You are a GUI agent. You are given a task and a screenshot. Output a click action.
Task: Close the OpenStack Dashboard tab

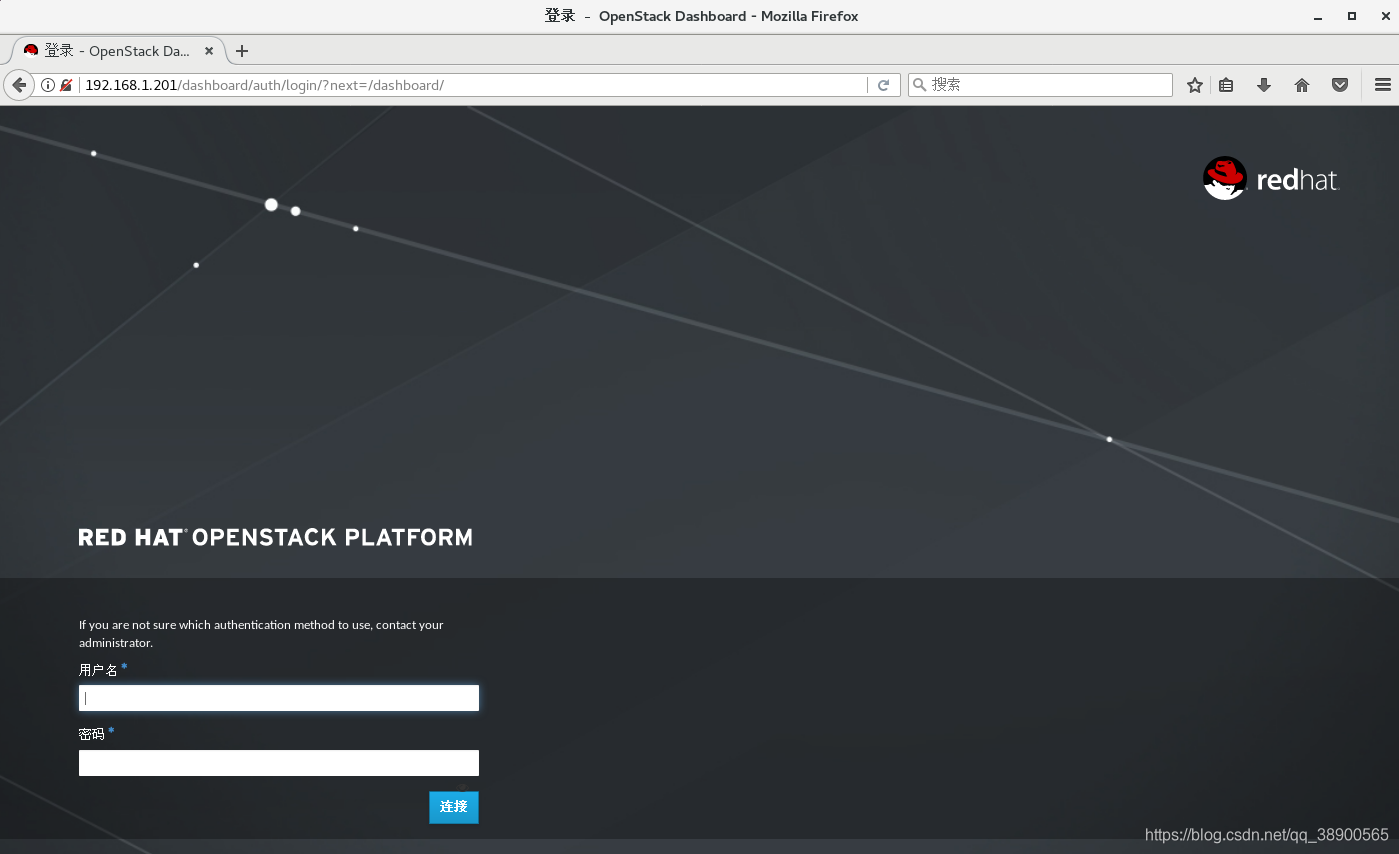pos(209,51)
